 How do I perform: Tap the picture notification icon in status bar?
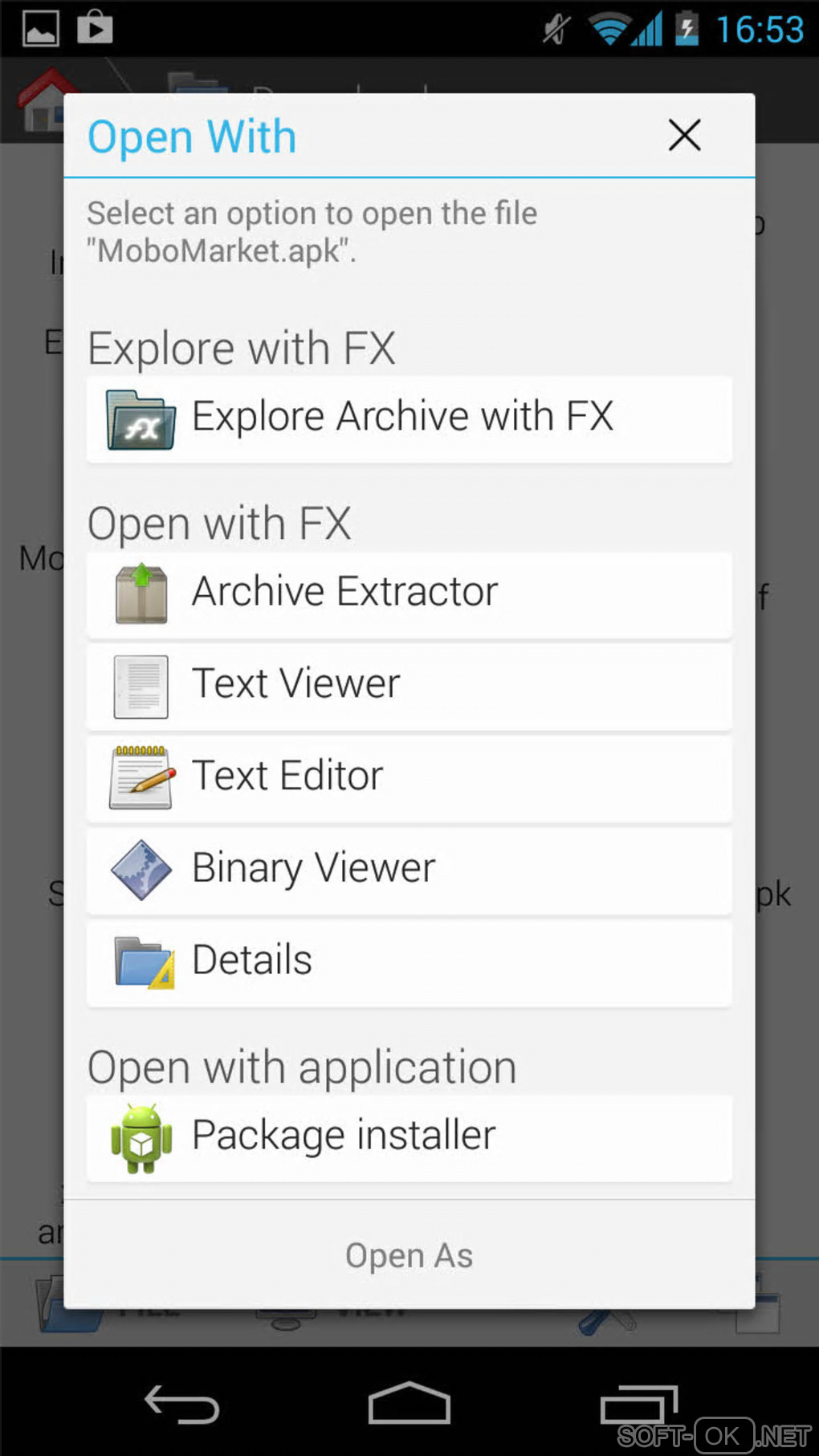(x=40, y=29)
